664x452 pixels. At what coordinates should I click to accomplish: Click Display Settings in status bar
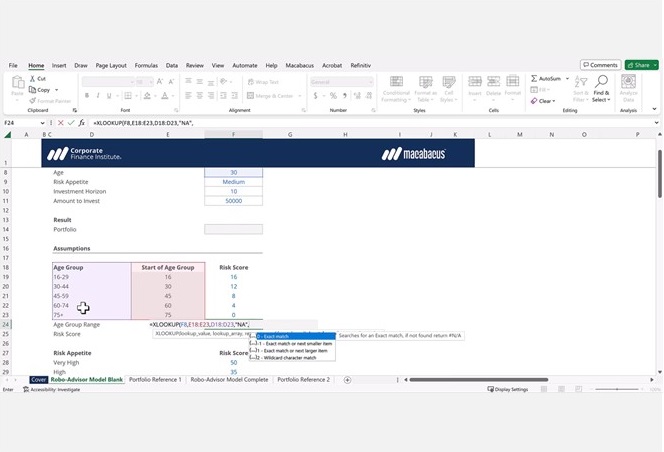pos(508,389)
